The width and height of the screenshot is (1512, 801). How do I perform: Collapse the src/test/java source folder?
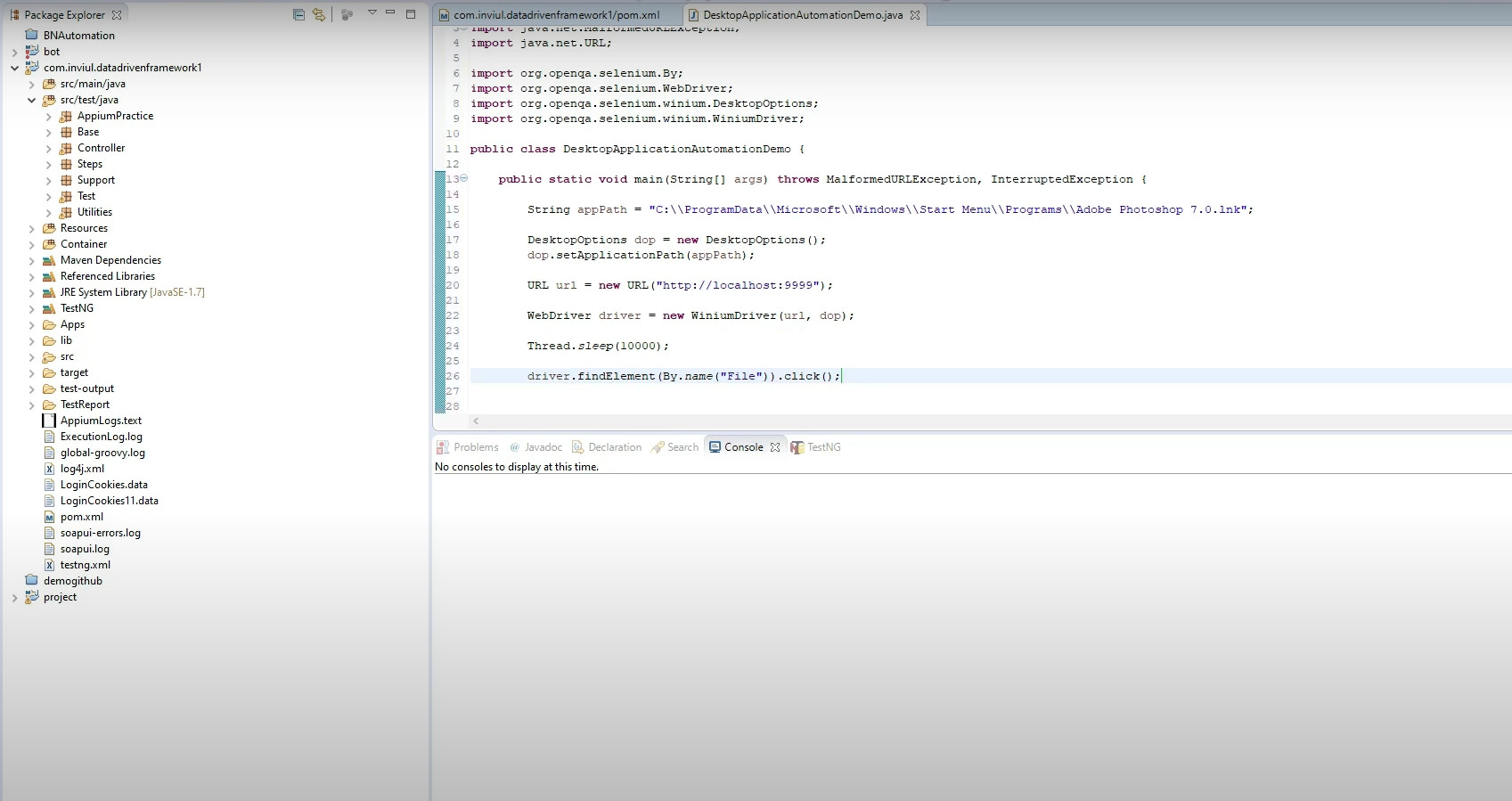[x=32, y=100]
